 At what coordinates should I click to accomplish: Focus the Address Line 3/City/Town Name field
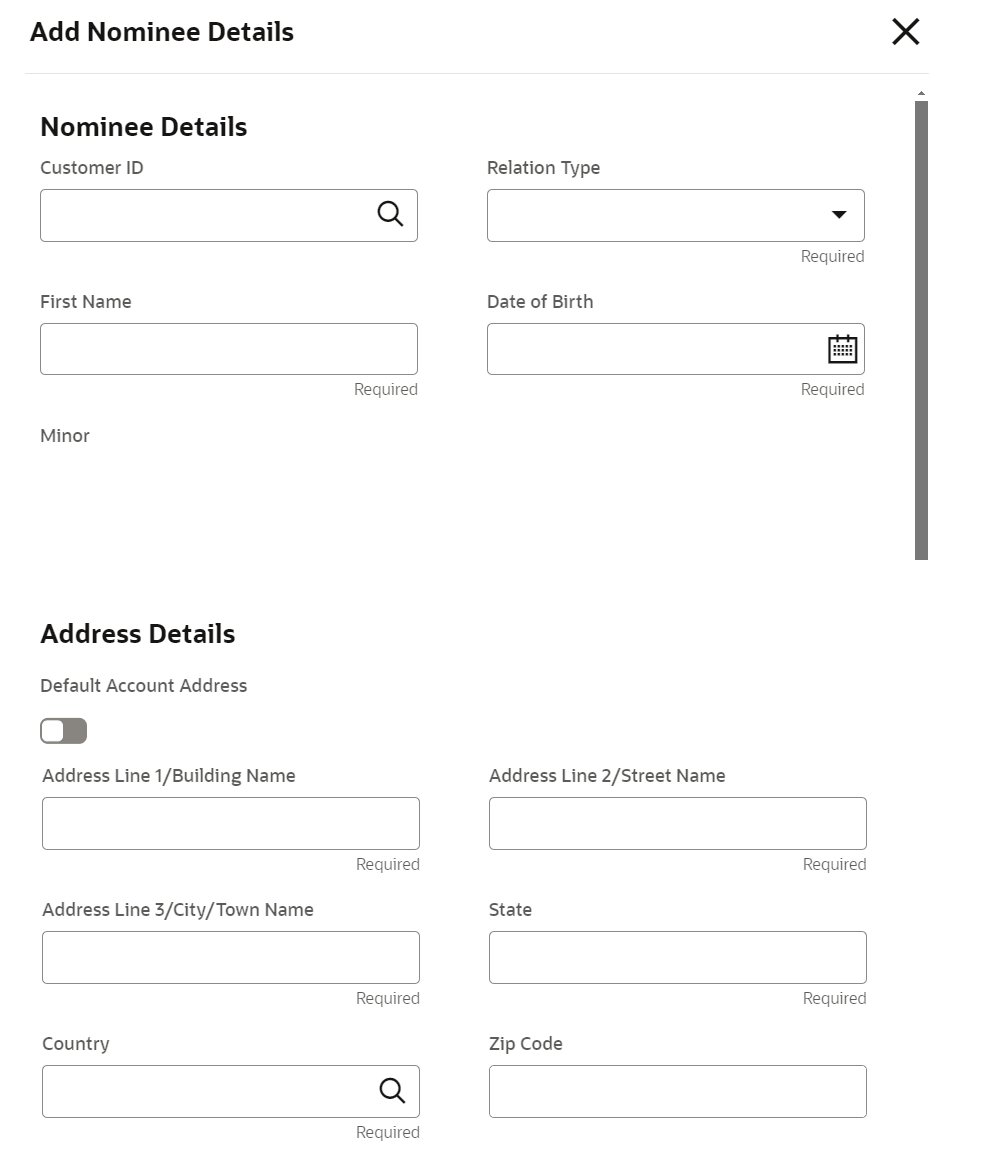tap(230, 957)
